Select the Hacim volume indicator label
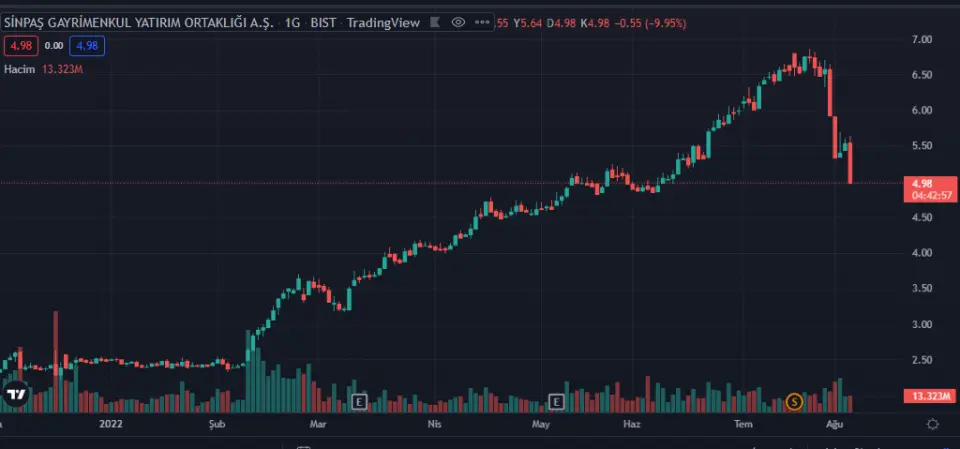 click(x=19, y=70)
